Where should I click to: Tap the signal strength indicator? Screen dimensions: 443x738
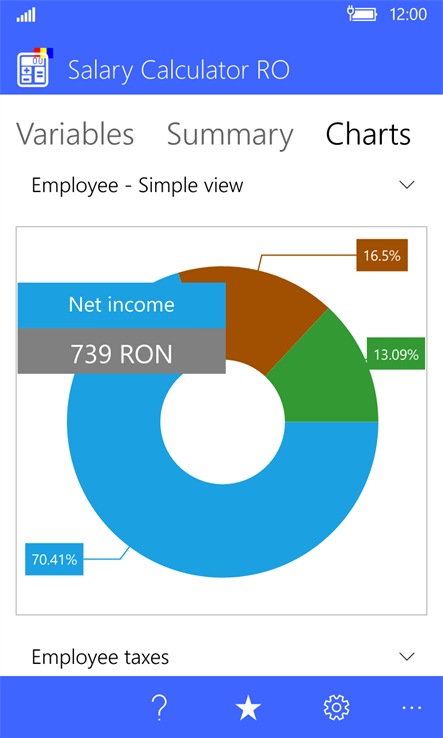26,15
